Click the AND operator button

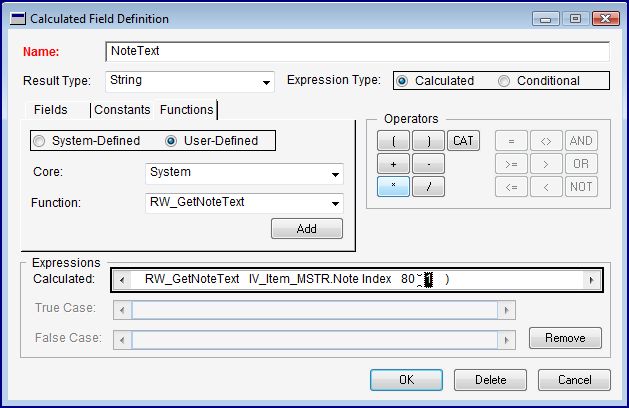[581, 141]
